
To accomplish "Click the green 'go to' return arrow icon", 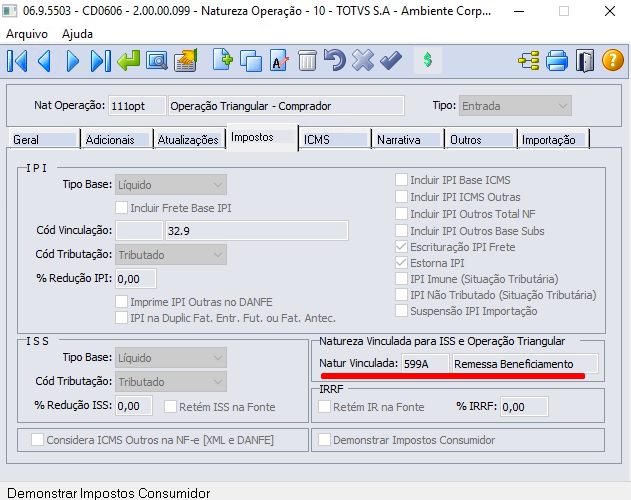I will [x=128, y=61].
